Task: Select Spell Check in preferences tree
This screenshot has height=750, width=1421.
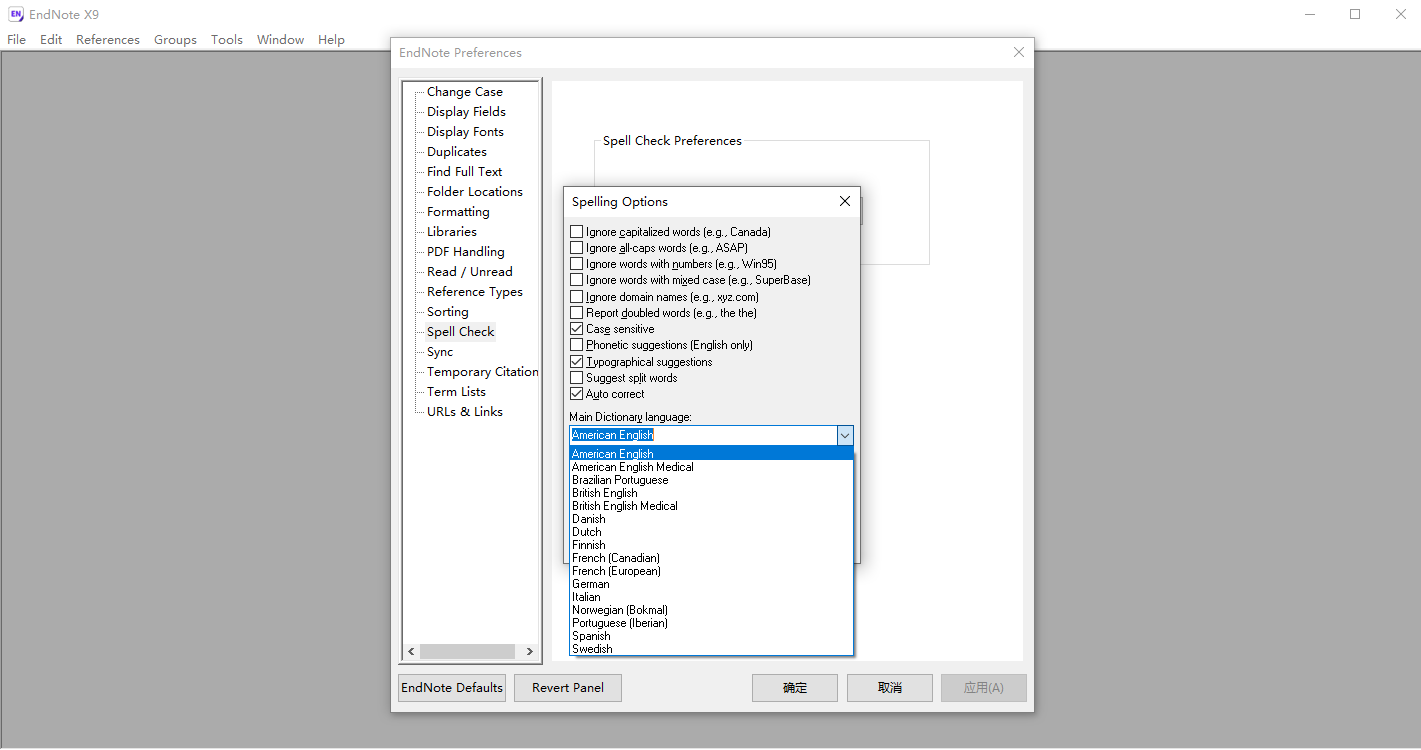Action: (461, 332)
